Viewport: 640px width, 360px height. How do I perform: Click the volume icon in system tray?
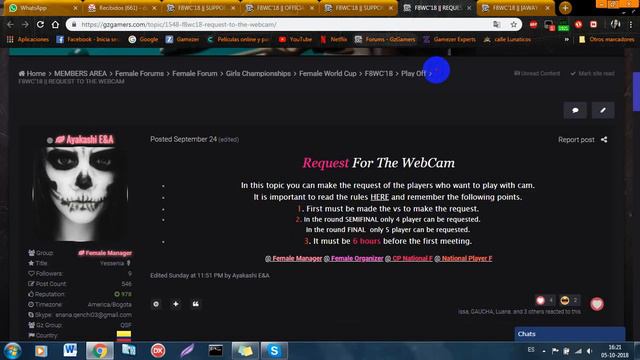click(589, 351)
